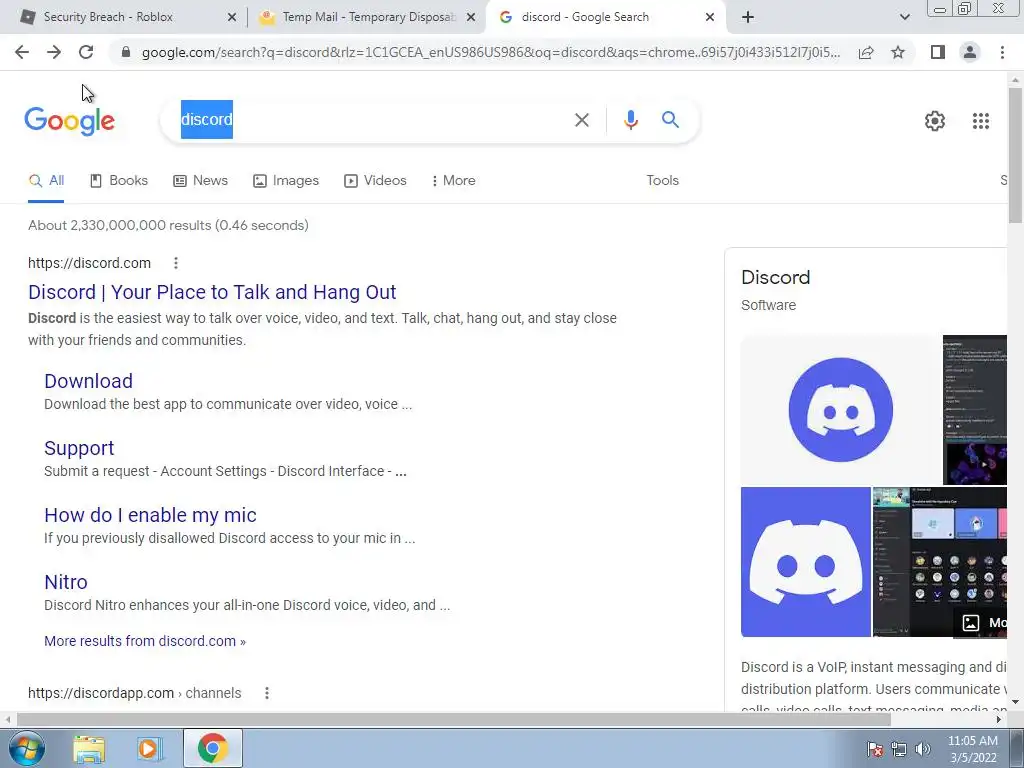
Task: Click More results from discord.com
Action: pos(145,641)
